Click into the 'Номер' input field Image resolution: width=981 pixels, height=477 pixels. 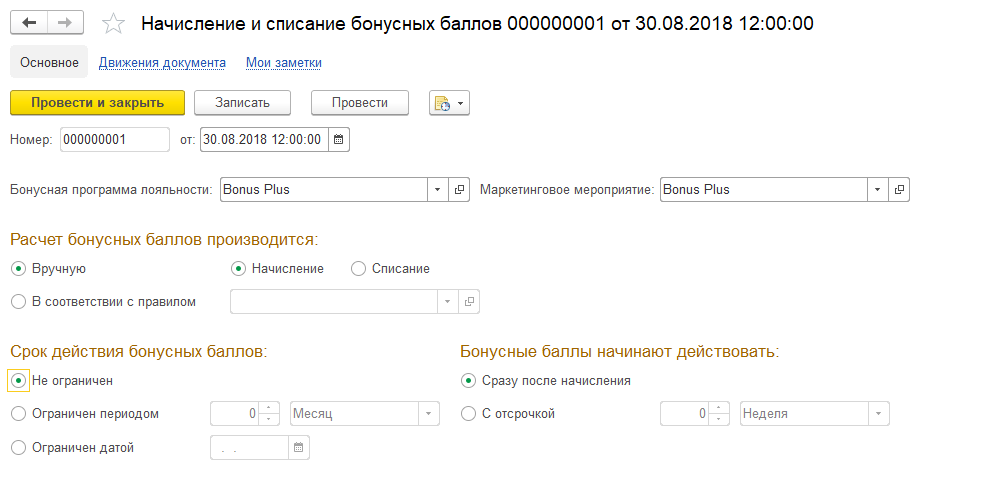click(114, 140)
